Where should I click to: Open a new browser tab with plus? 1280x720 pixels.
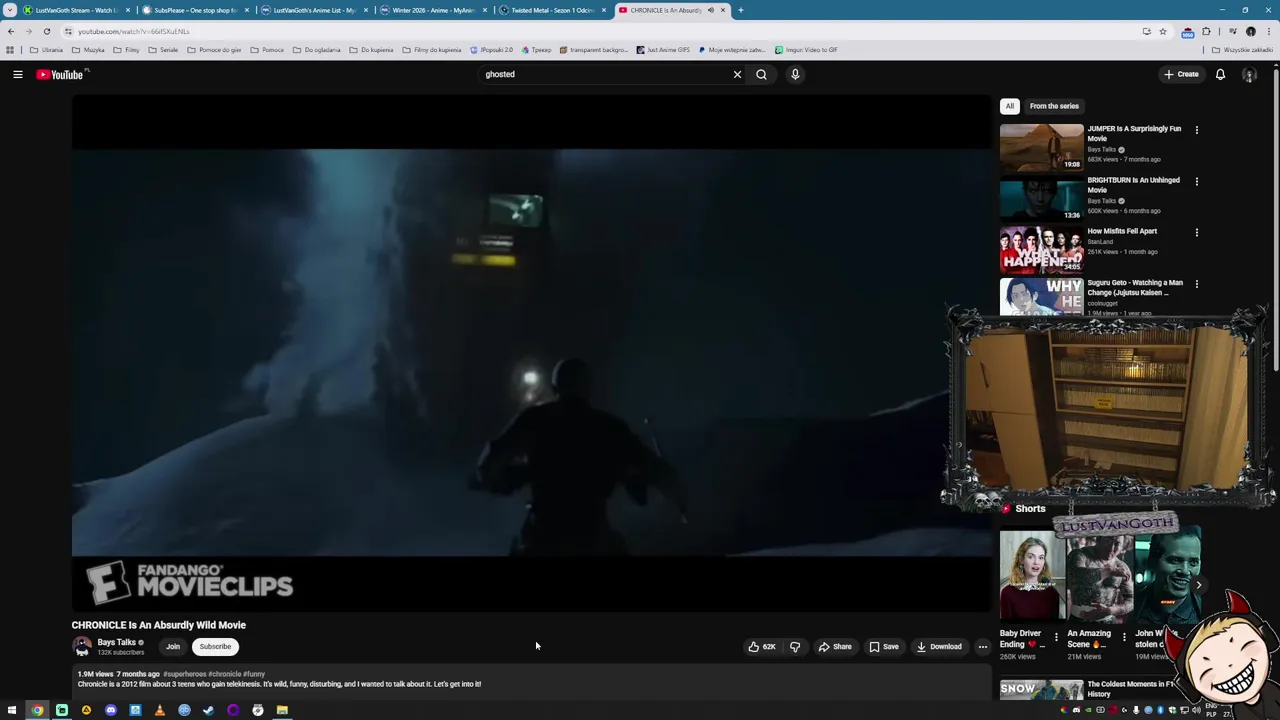coord(740,10)
